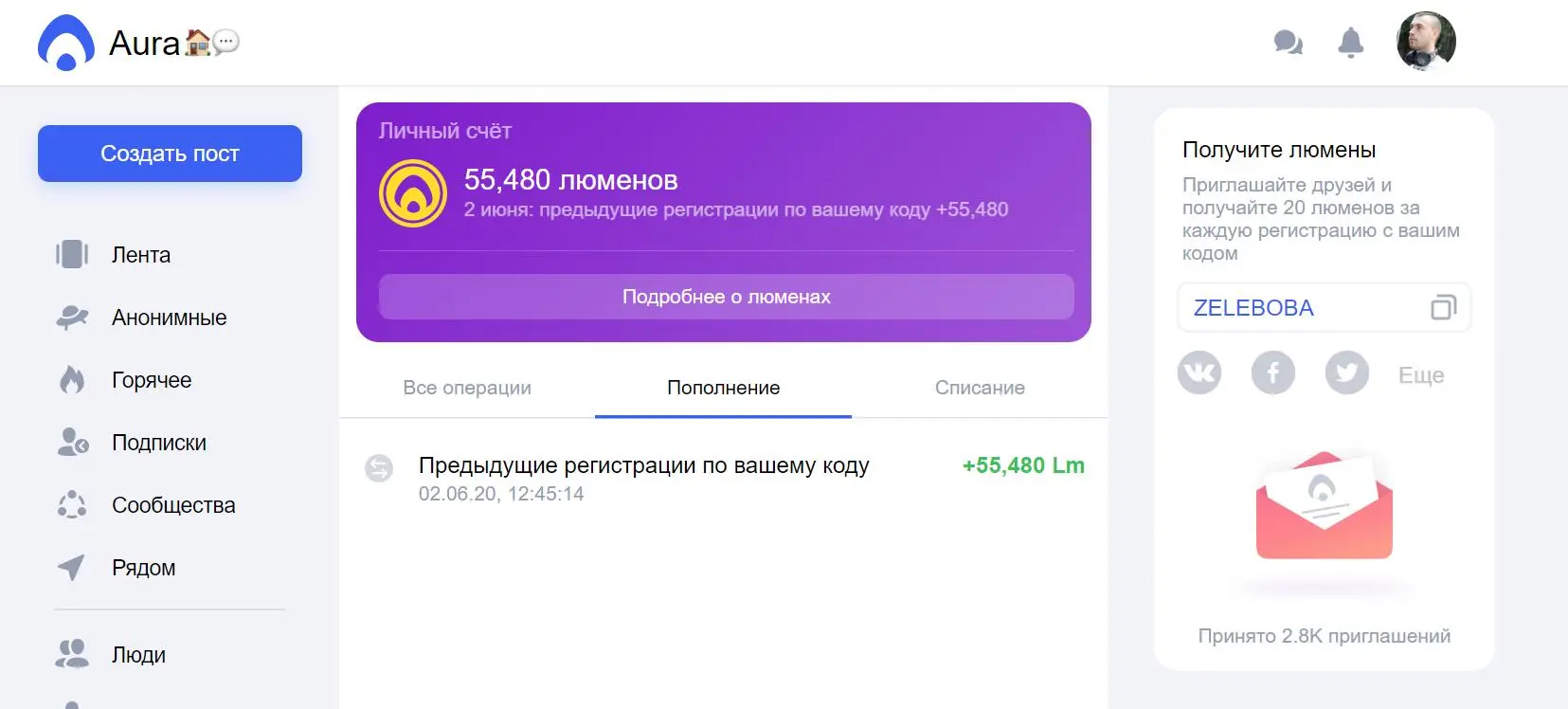The height and width of the screenshot is (709, 1568).
Task: Click the 02.06.20, 12:45:14 timestamp
Action: tap(501, 494)
